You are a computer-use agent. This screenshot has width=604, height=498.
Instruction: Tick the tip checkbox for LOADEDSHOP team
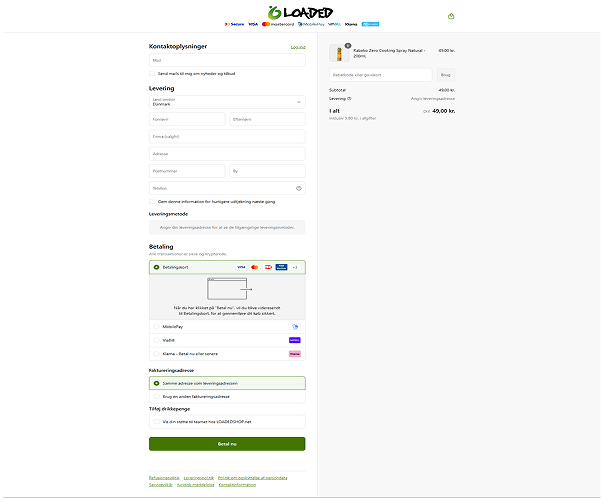click(156, 422)
